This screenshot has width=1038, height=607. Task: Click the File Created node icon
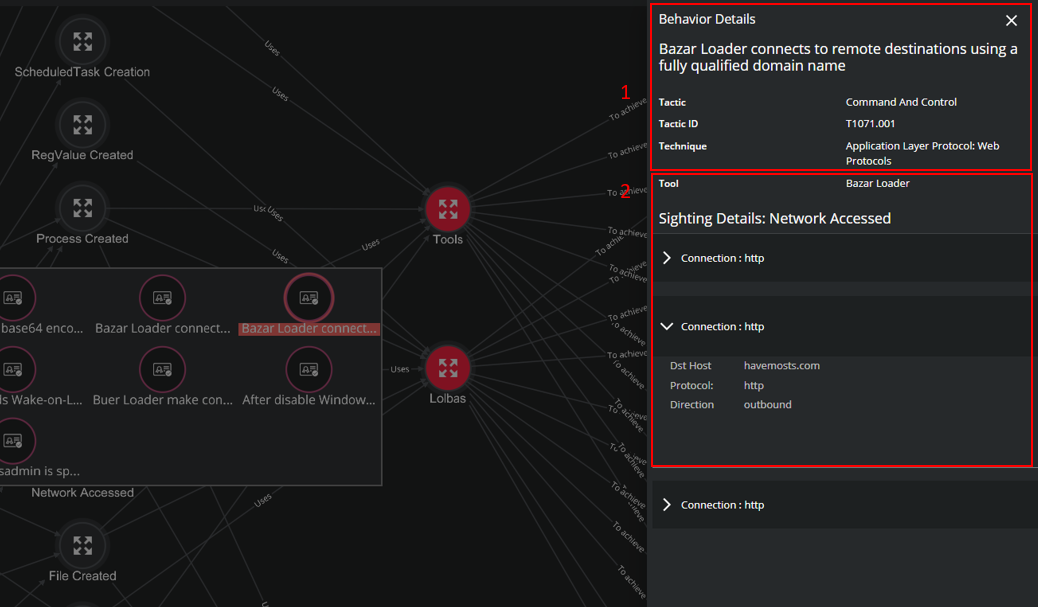click(82, 545)
